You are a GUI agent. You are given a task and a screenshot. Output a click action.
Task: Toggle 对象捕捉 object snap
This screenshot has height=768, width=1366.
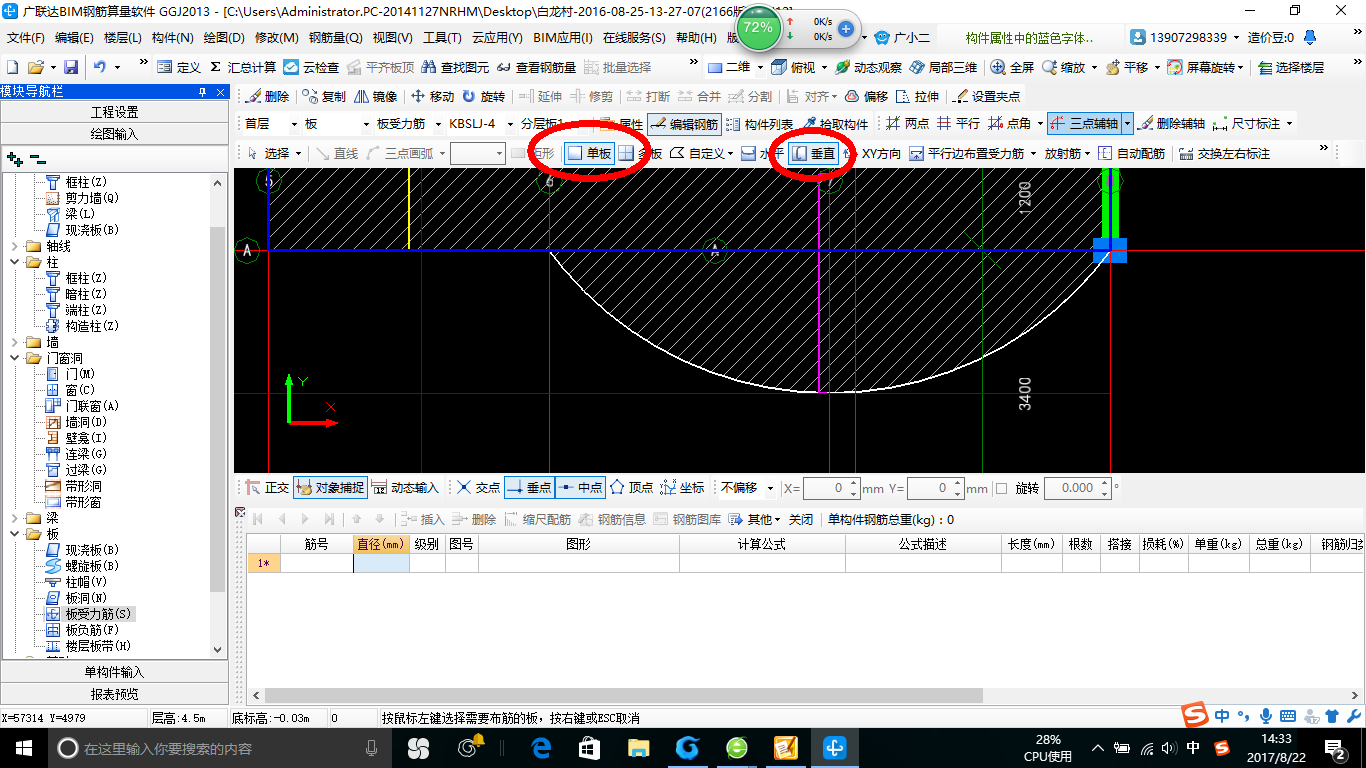coord(330,488)
